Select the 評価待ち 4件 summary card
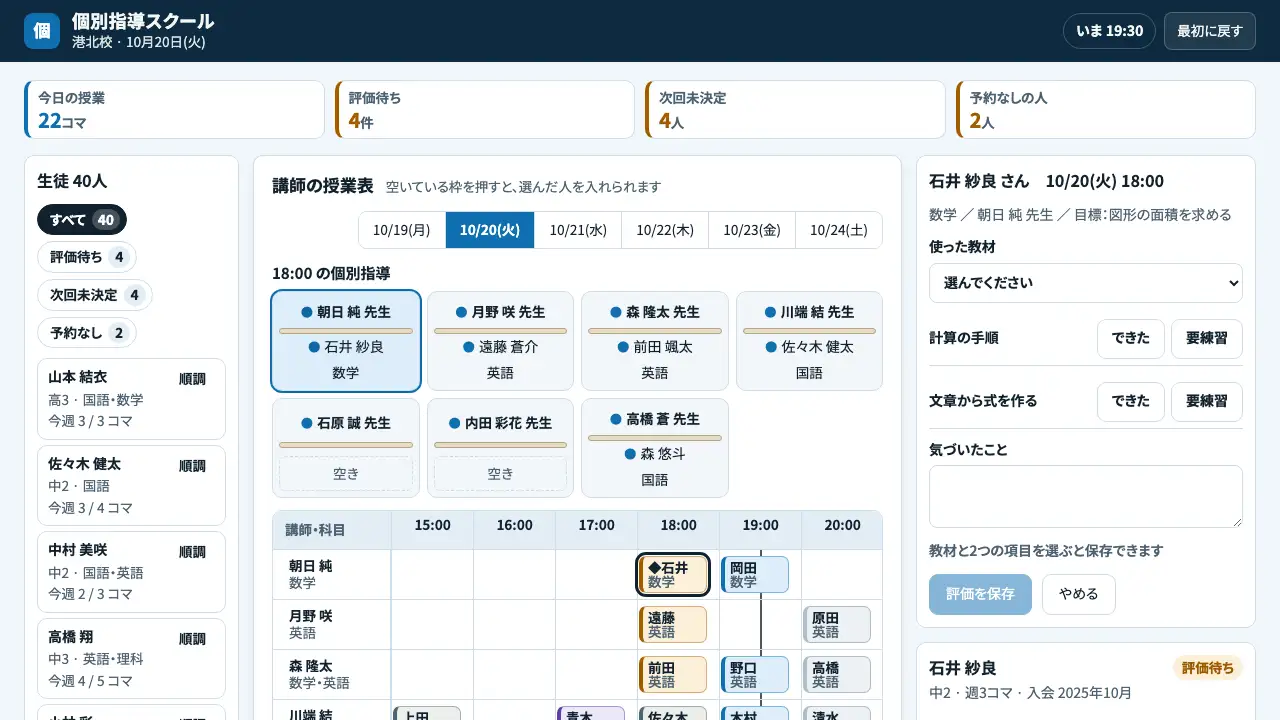The image size is (1280, 720). coord(485,110)
